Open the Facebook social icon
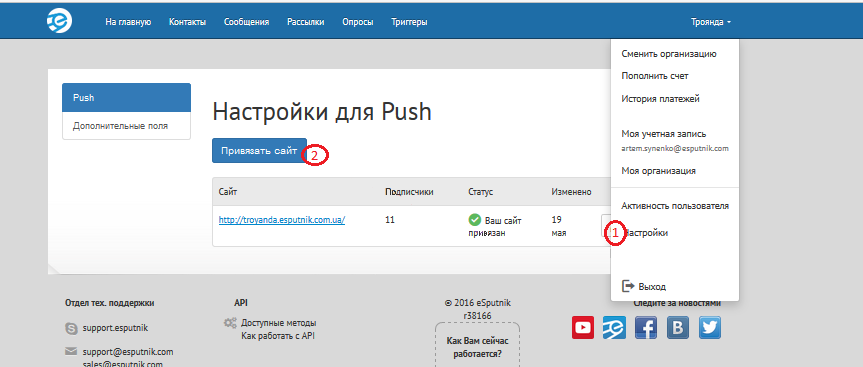This screenshot has width=863, height=367. click(646, 328)
